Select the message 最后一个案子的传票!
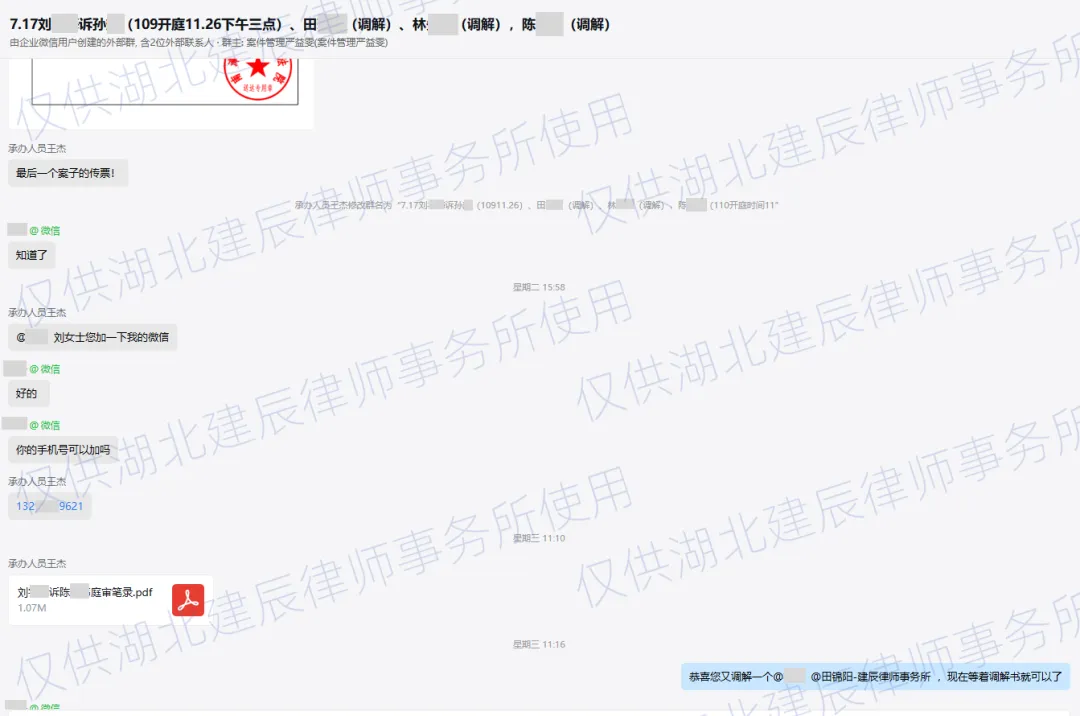This screenshot has width=1080, height=716. [68, 173]
